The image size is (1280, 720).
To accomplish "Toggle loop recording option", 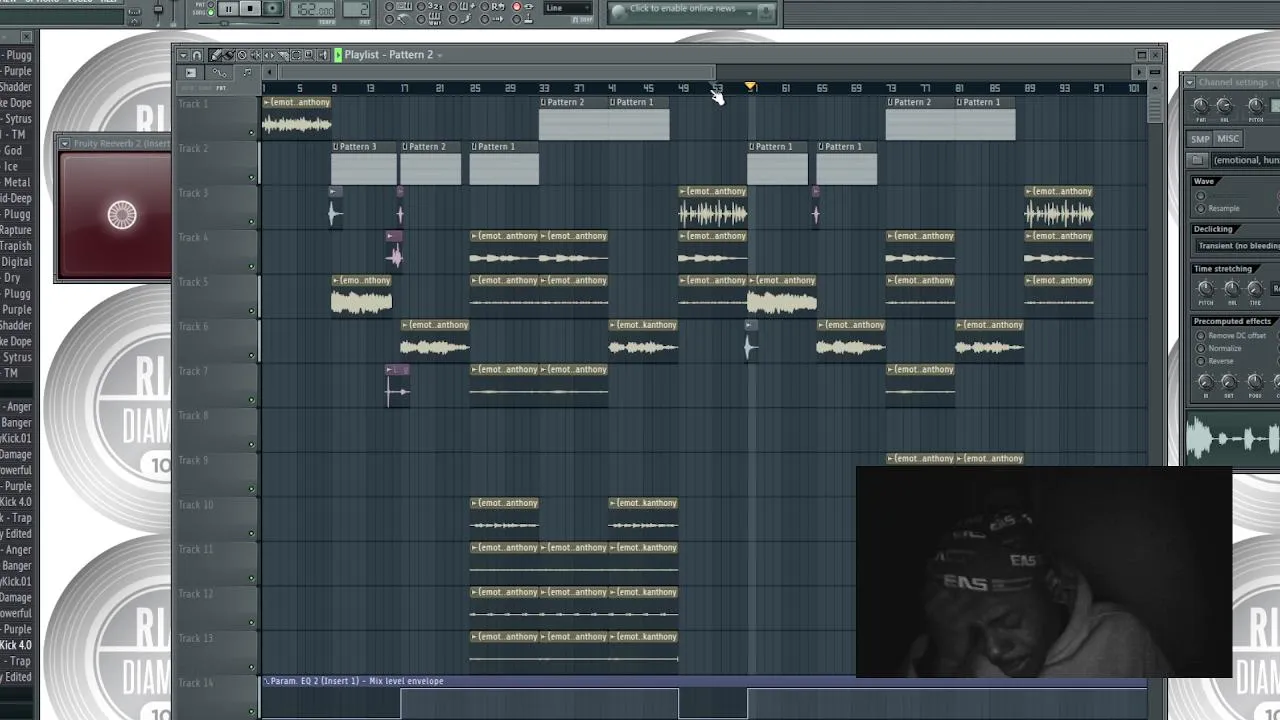I will (484, 6).
